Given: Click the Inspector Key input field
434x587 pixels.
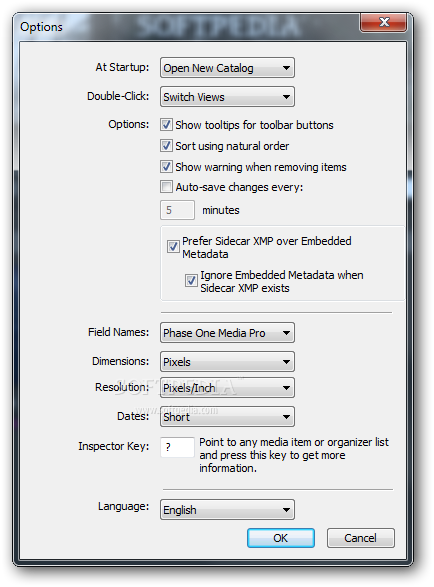Looking at the screenshot, I should [177, 447].
